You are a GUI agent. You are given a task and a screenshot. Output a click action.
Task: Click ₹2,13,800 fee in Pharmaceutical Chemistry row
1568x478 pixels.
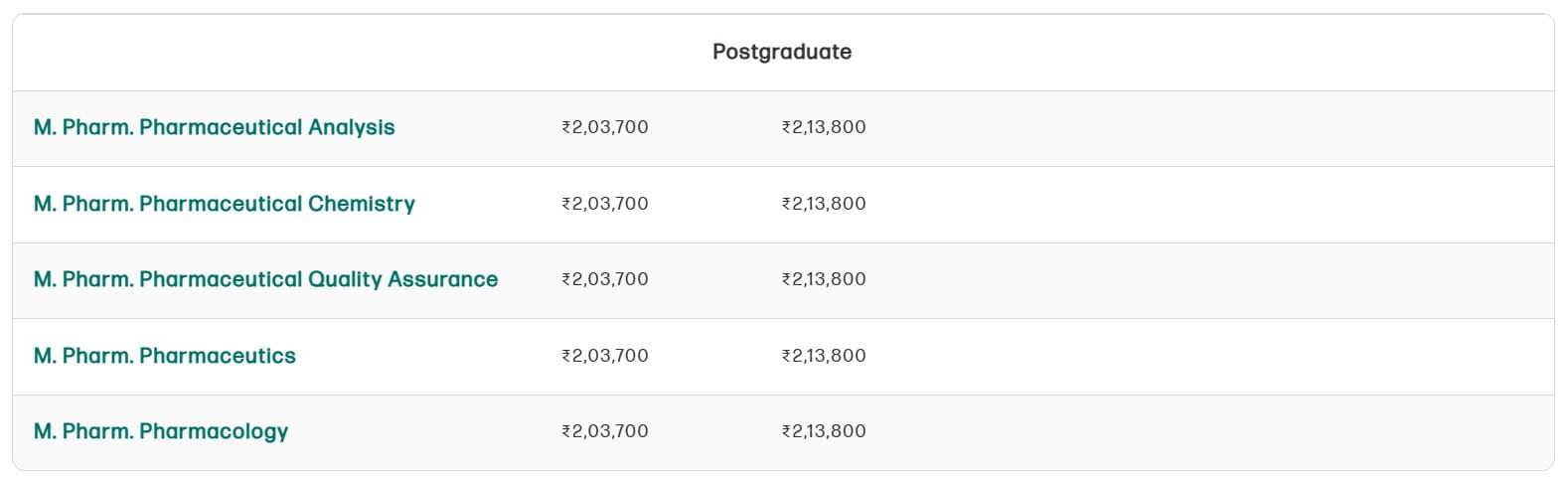(824, 204)
